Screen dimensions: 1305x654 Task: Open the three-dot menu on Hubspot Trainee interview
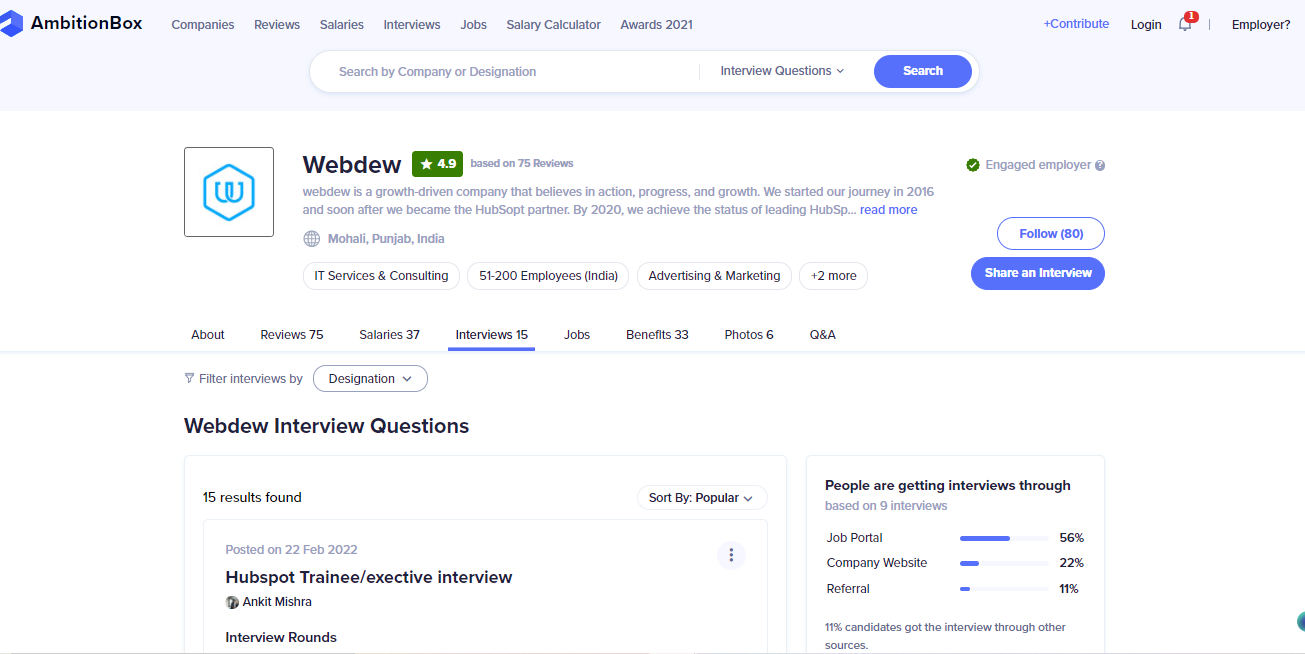coord(731,555)
